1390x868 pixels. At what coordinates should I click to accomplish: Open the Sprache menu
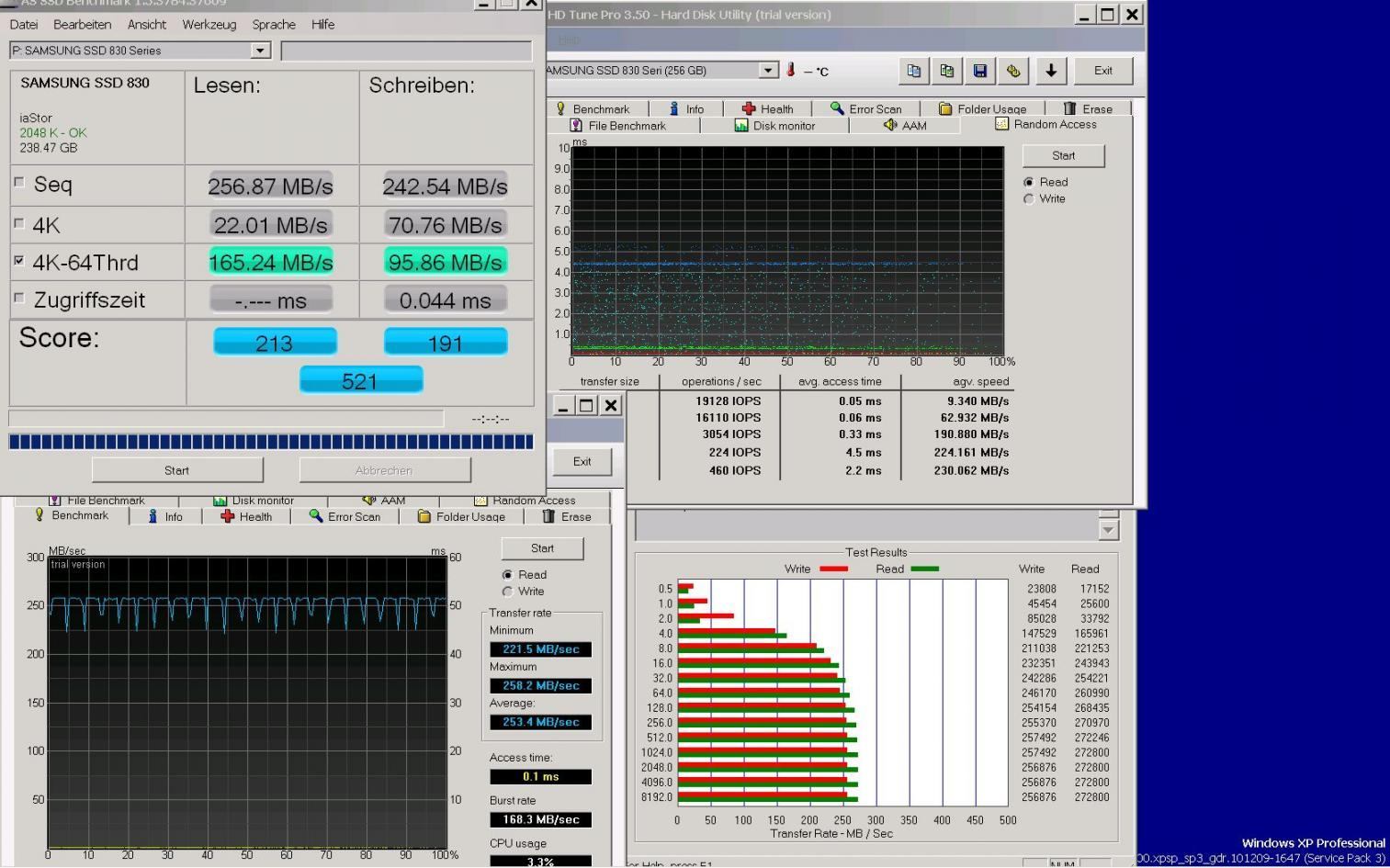pyautogui.click(x=274, y=25)
